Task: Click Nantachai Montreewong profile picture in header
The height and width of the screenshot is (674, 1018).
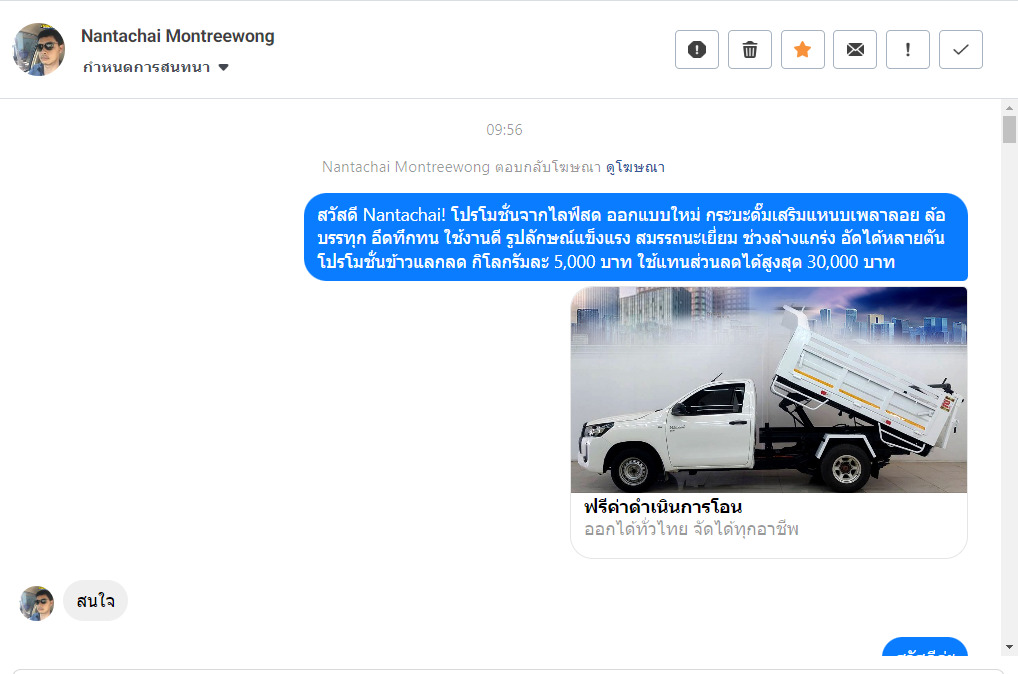Action: pyautogui.click(x=39, y=49)
